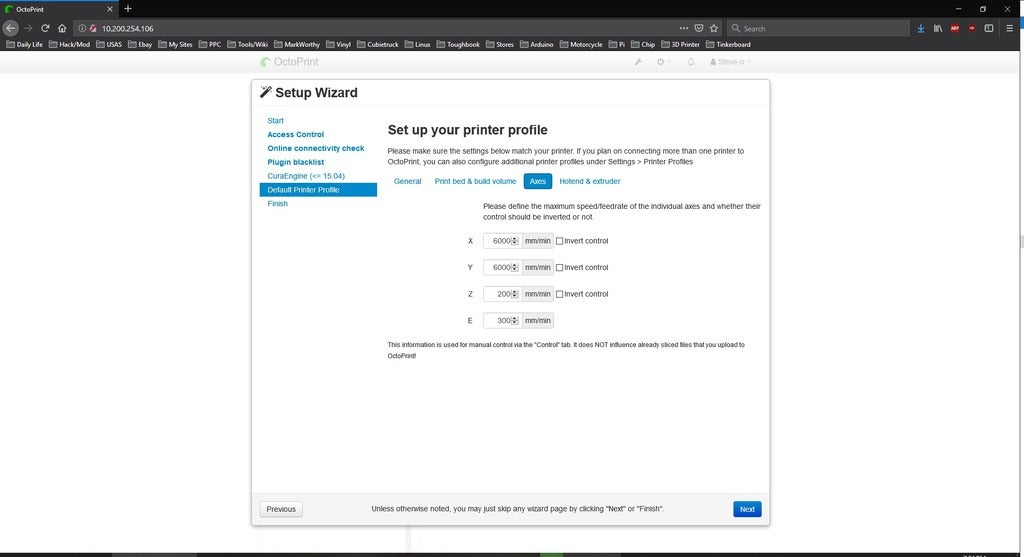Open the Pi bookmarks folder

pos(616,44)
